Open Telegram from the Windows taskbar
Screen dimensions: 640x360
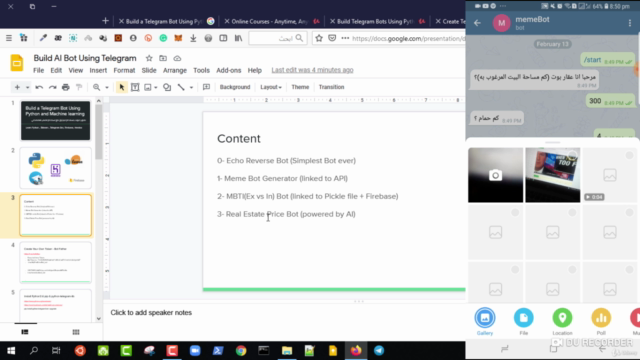coord(379,351)
